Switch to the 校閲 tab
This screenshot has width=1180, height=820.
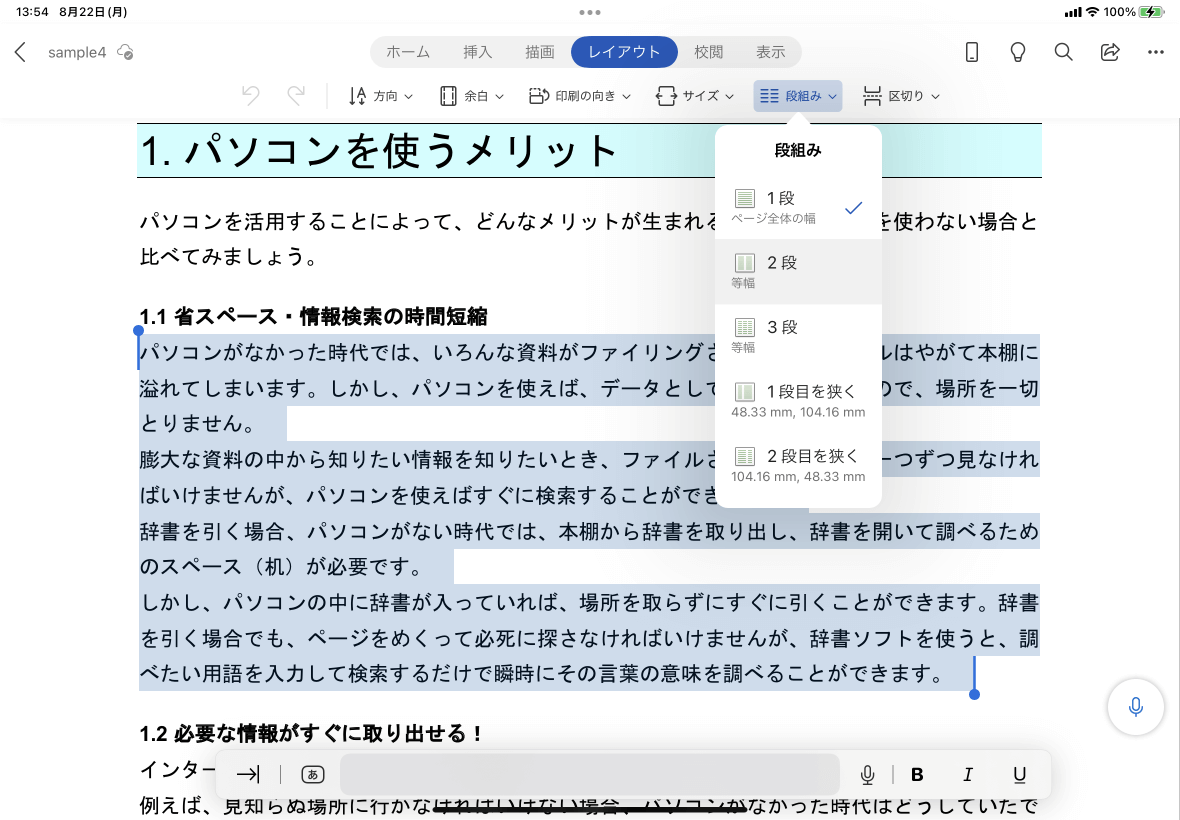(x=708, y=52)
